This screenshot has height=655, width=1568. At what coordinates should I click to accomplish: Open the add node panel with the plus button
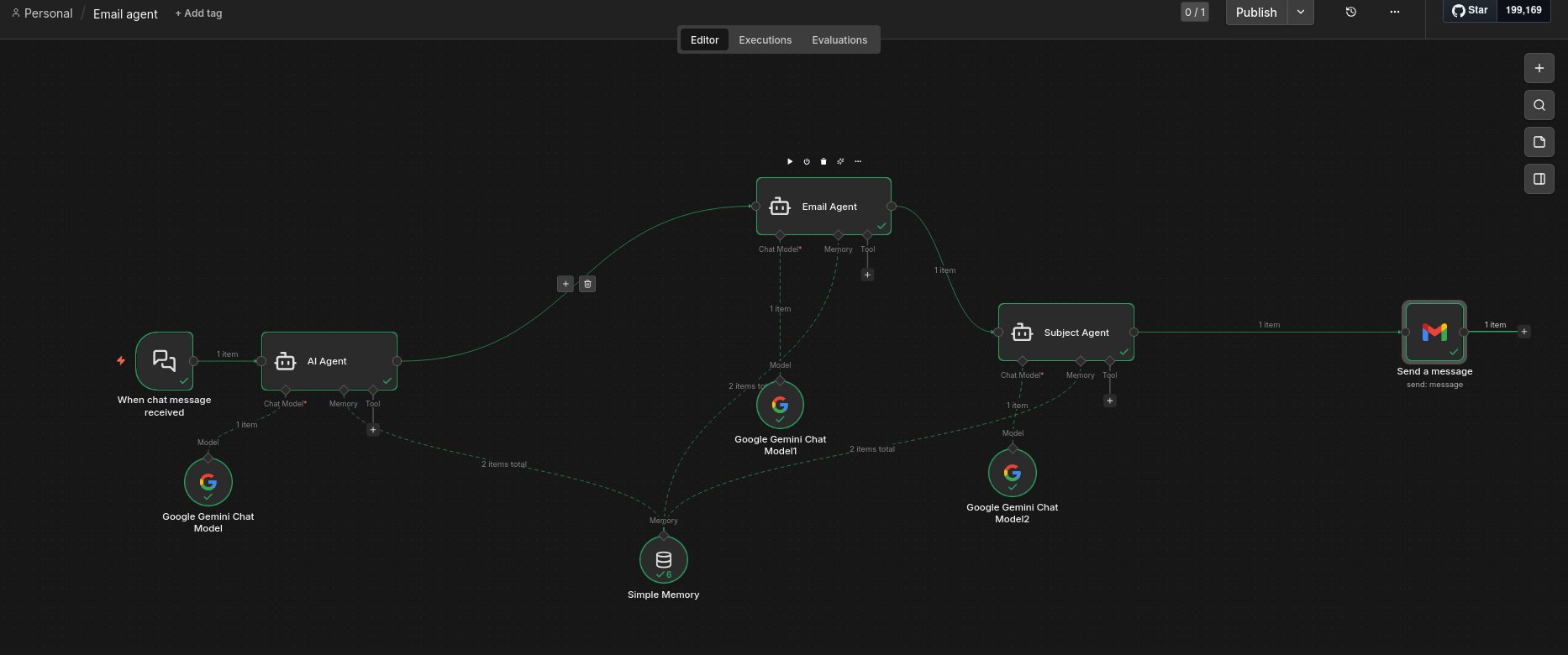tap(1539, 69)
